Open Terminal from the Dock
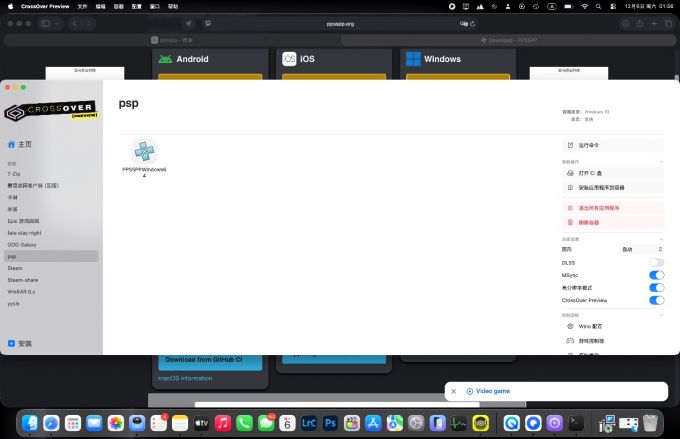The image size is (680, 439). coord(576,423)
